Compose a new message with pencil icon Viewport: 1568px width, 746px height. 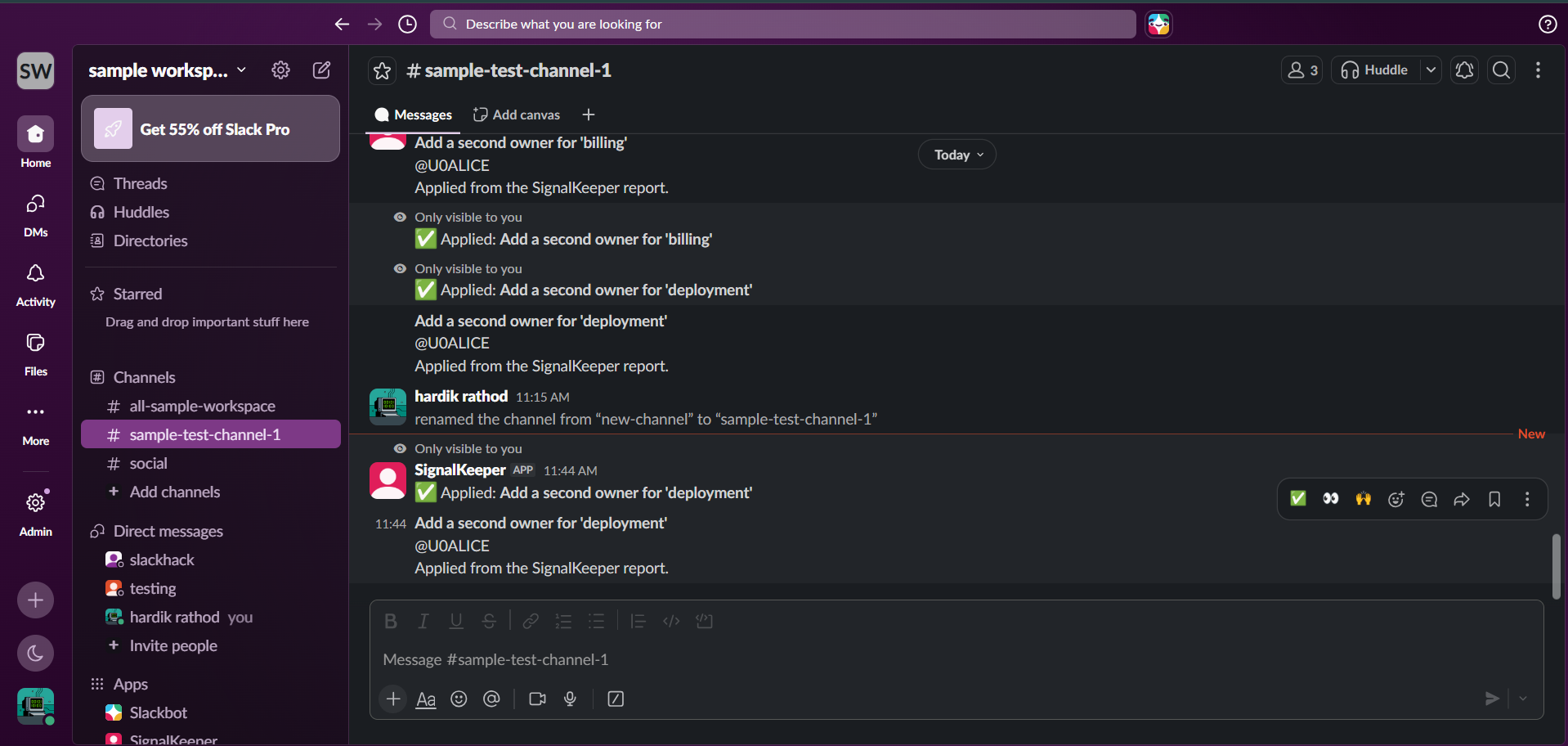click(x=322, y=70)
